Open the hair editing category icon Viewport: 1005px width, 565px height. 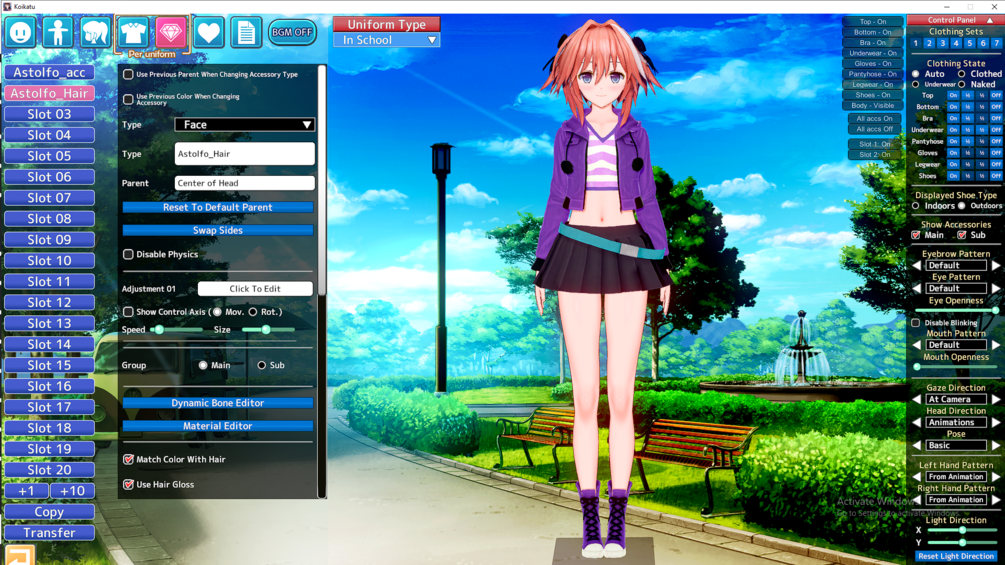pyautogui.click(x=96, y=32)
